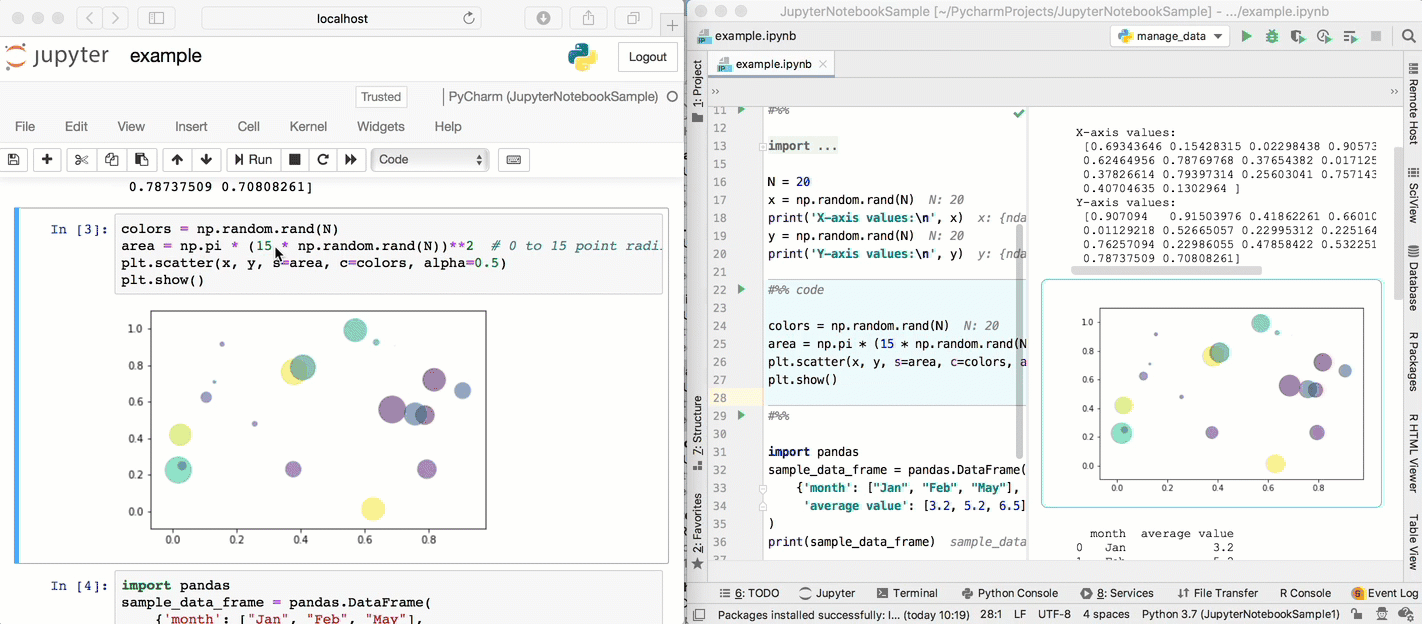This screenshot has height=624, width=1422.
Task: Expand PyCharm preview pane right double chevron
Action: click(x=1394, y=92)
